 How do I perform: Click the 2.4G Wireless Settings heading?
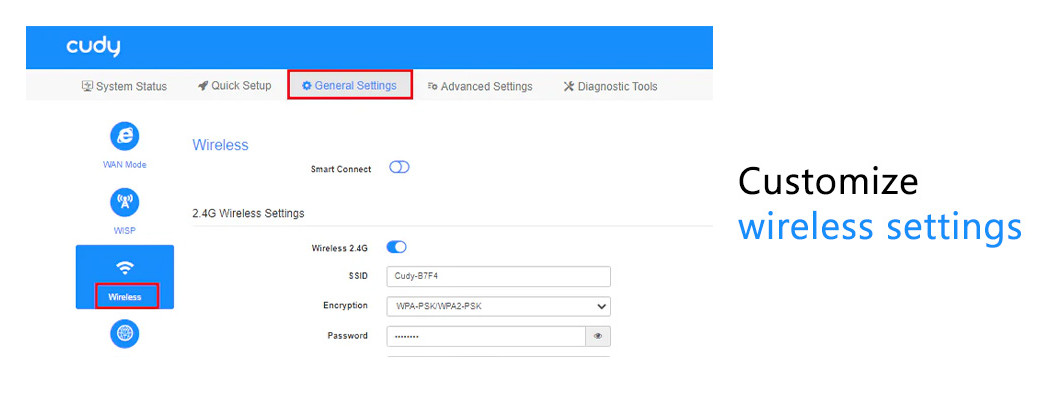click(248, 213)
